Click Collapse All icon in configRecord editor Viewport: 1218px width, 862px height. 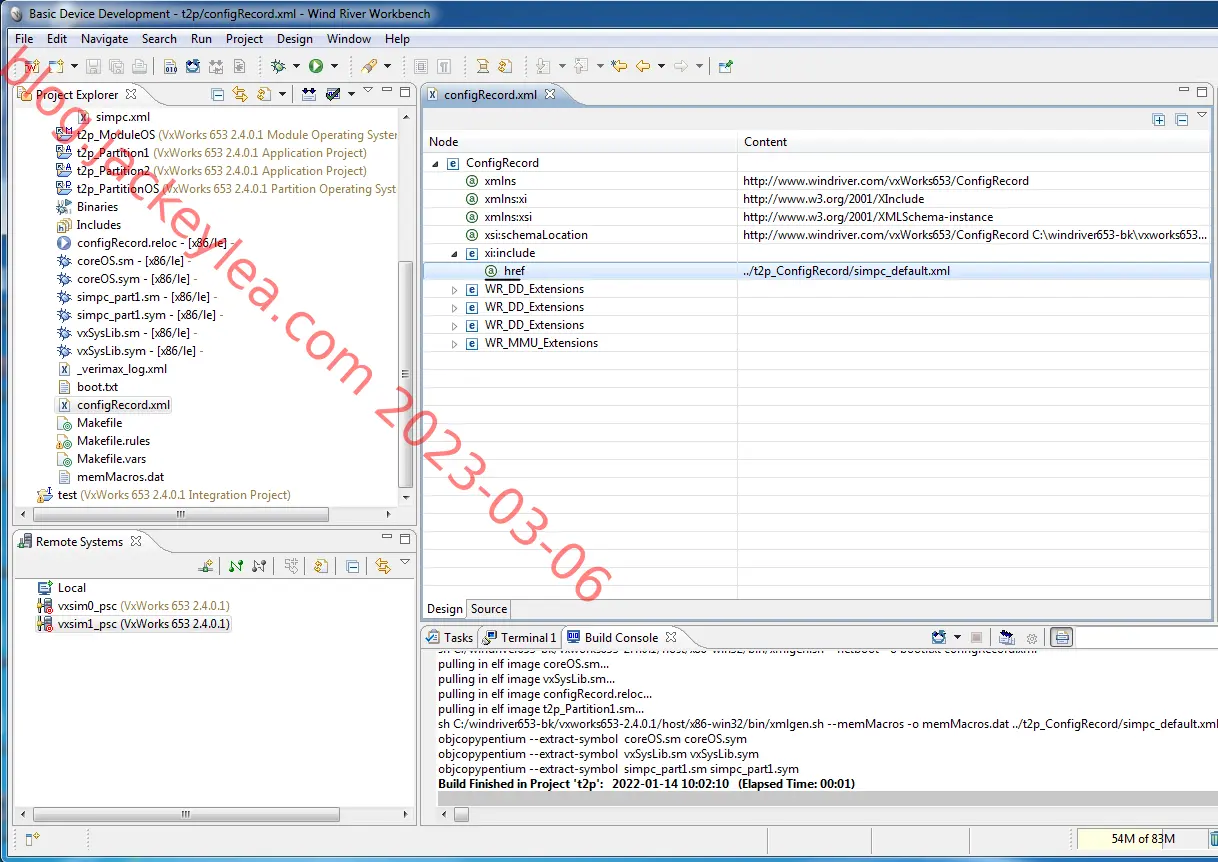(1181, 119)
